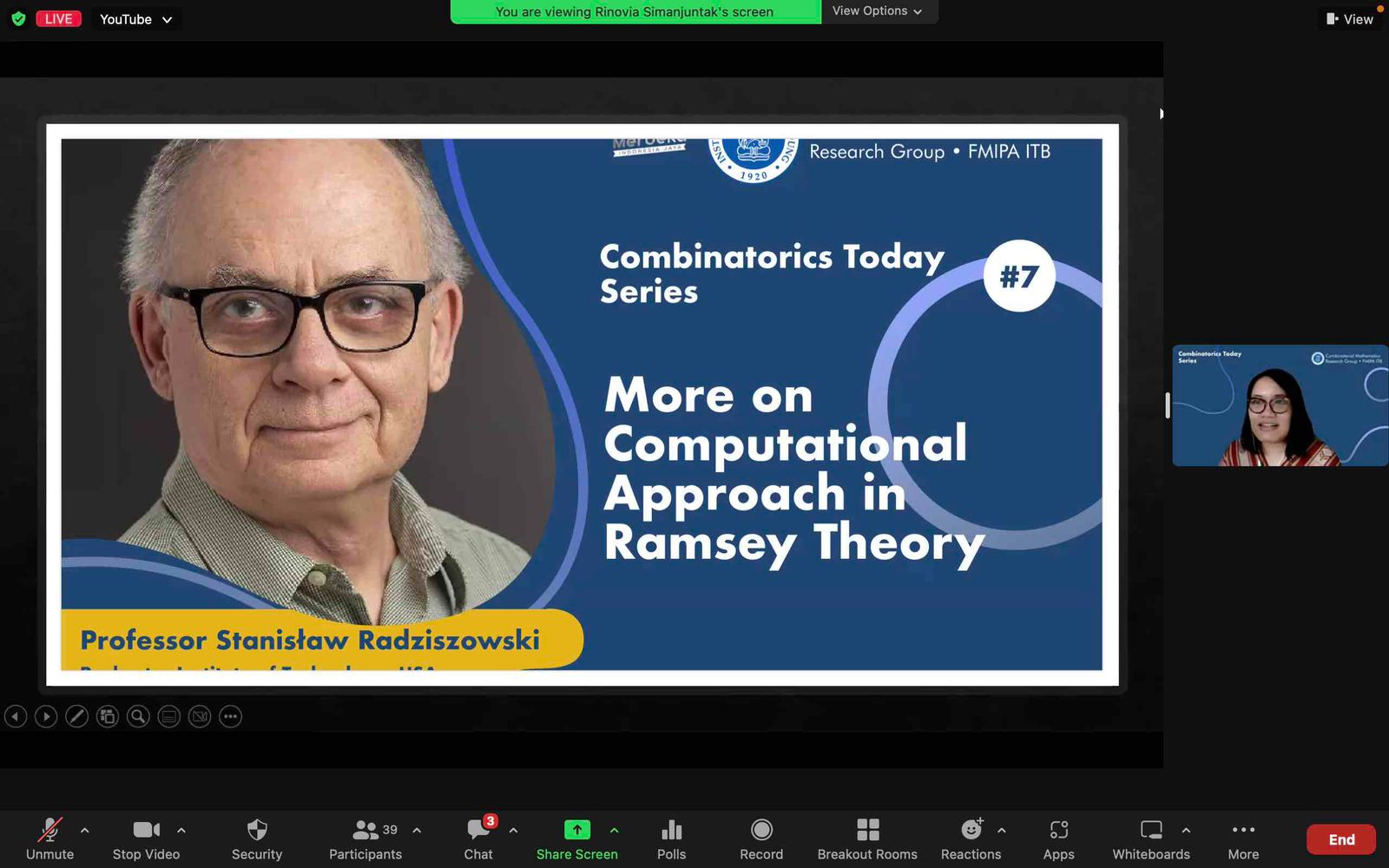The width and height of the screenshot is (1389, 868).
Task: End the meeting
Action: click(x=1340, y=839)
